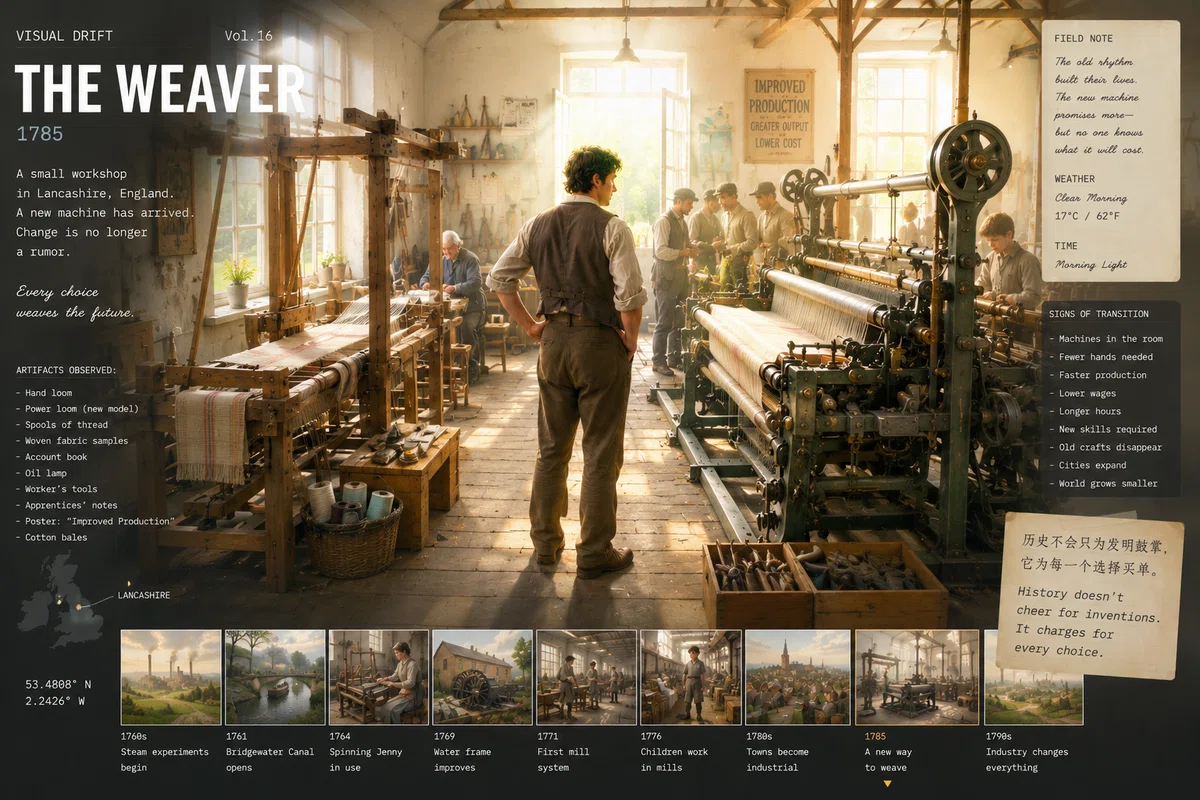Click the Vol.16 label
The image size is (1200, 800).
tap(249, 36)
